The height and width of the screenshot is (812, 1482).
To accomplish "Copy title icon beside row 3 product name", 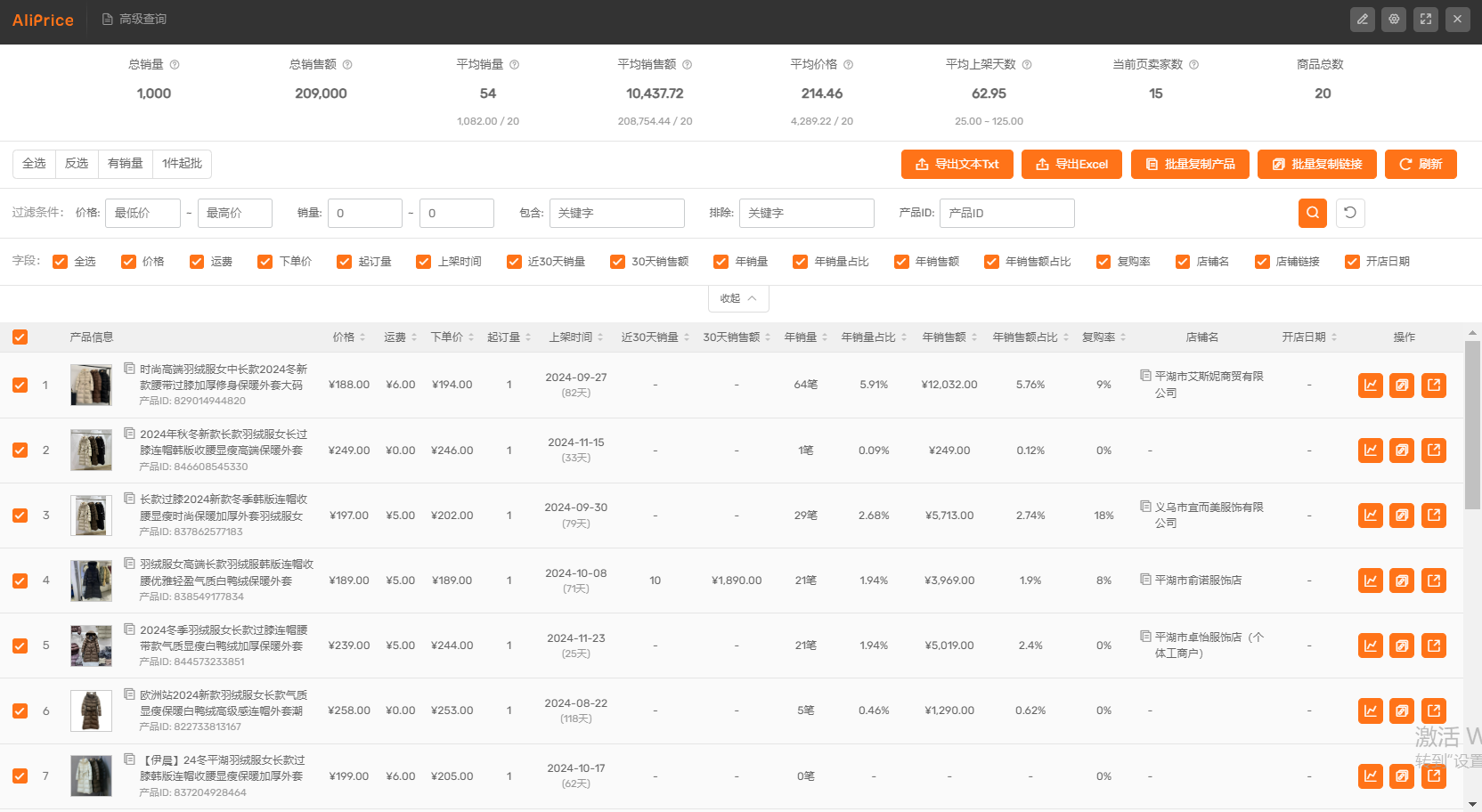I will 129,499.
